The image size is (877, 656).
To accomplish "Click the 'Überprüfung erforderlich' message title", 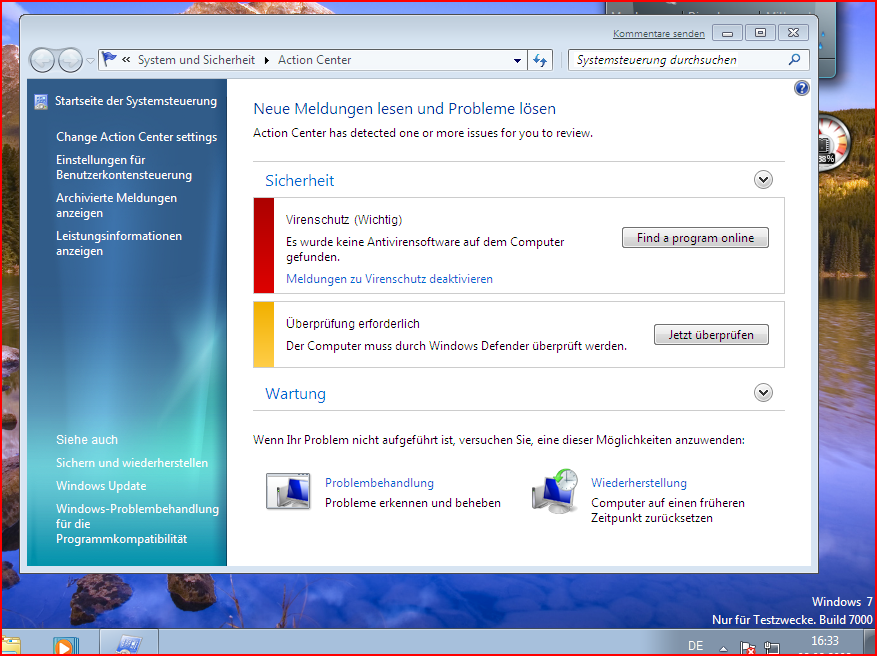I will click(353, 323).
